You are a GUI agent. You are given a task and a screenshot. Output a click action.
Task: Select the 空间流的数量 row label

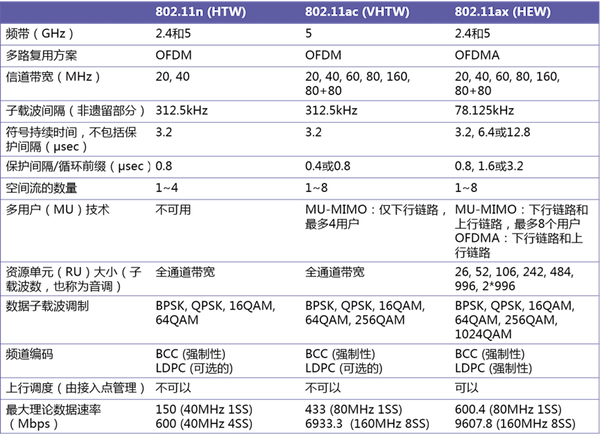(41, 188)
